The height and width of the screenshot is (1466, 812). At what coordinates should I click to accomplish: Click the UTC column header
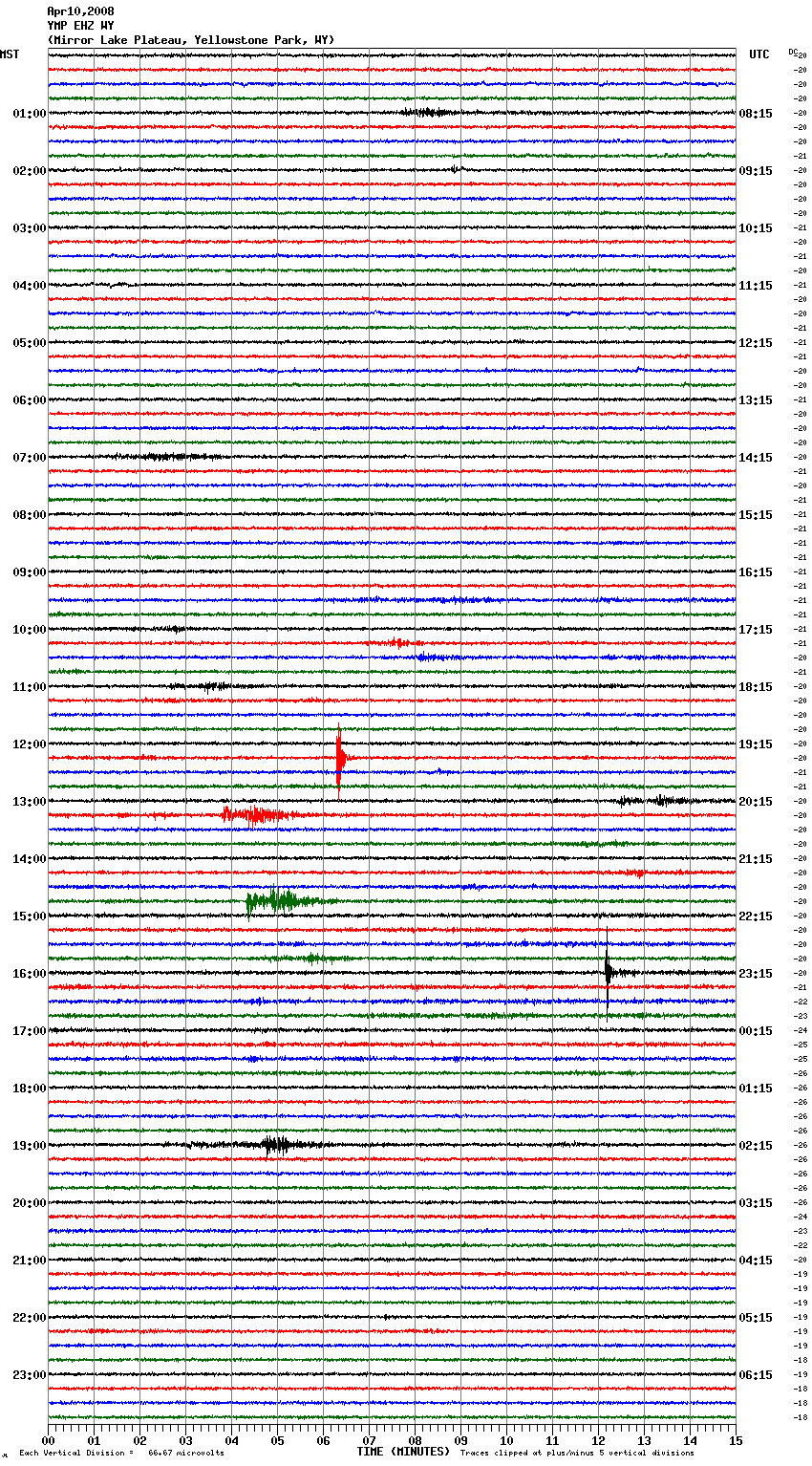click(759, 54)
